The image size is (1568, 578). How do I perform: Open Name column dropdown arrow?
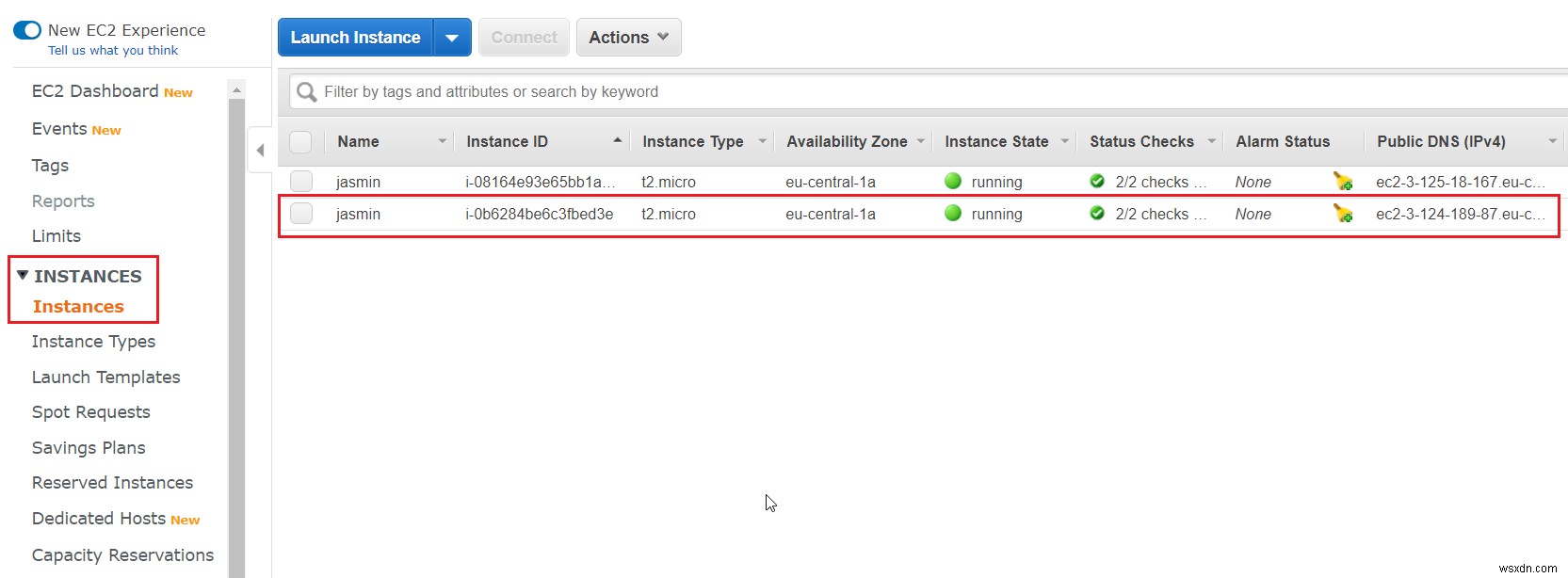pyautogui.click(x=442, y=141)
